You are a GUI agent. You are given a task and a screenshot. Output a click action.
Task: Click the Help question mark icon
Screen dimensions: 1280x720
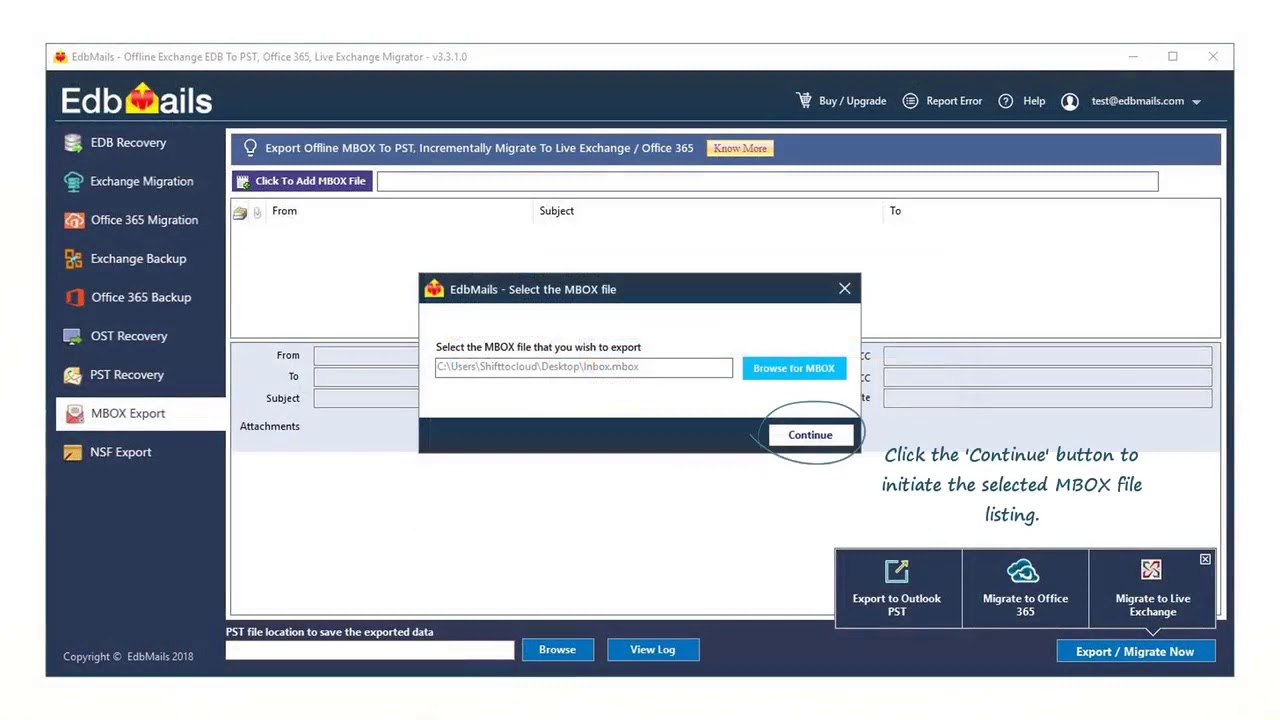1006,101
